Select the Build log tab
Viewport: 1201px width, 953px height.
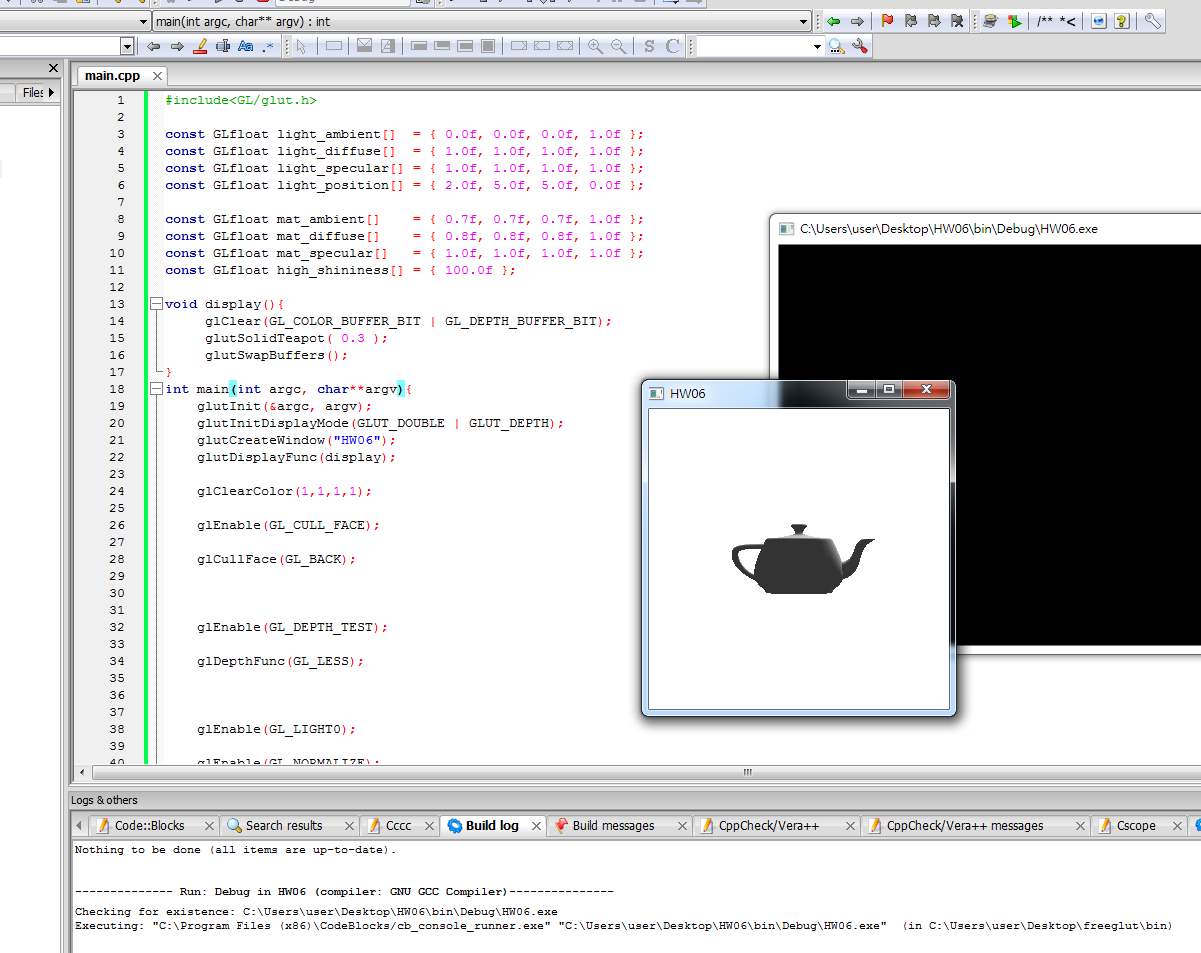(492, 825)
